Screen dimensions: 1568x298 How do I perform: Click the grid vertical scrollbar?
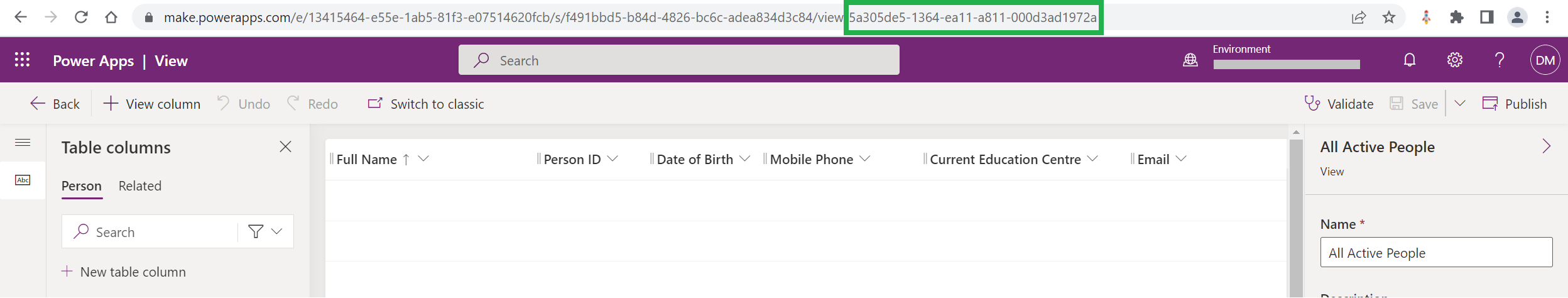1296,214
